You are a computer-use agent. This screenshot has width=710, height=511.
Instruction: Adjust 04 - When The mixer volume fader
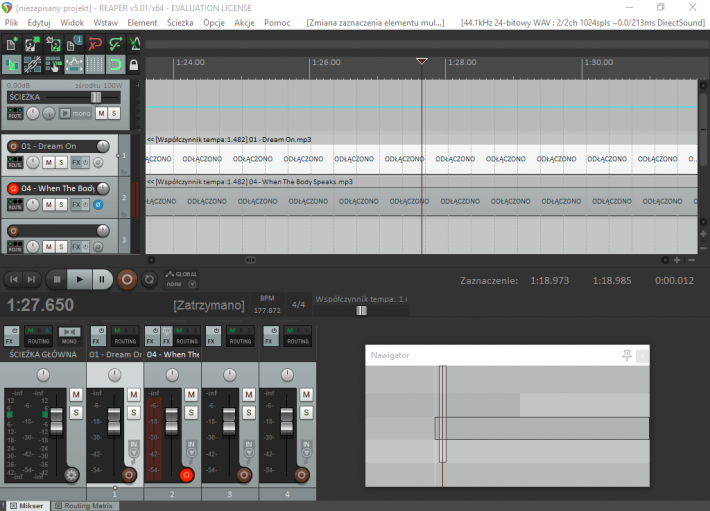pos(172,421)
